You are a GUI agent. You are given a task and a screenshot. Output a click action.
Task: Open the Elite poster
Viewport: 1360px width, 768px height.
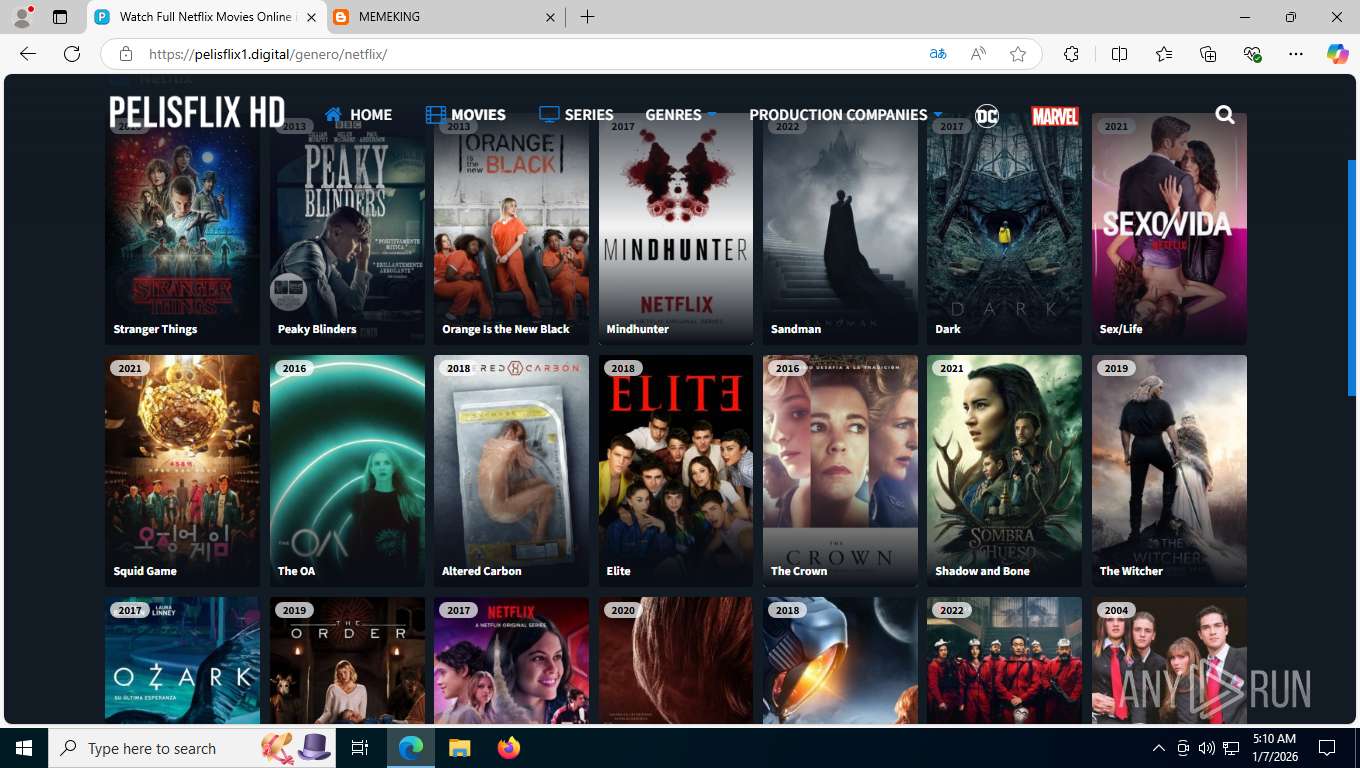point(676,471)
